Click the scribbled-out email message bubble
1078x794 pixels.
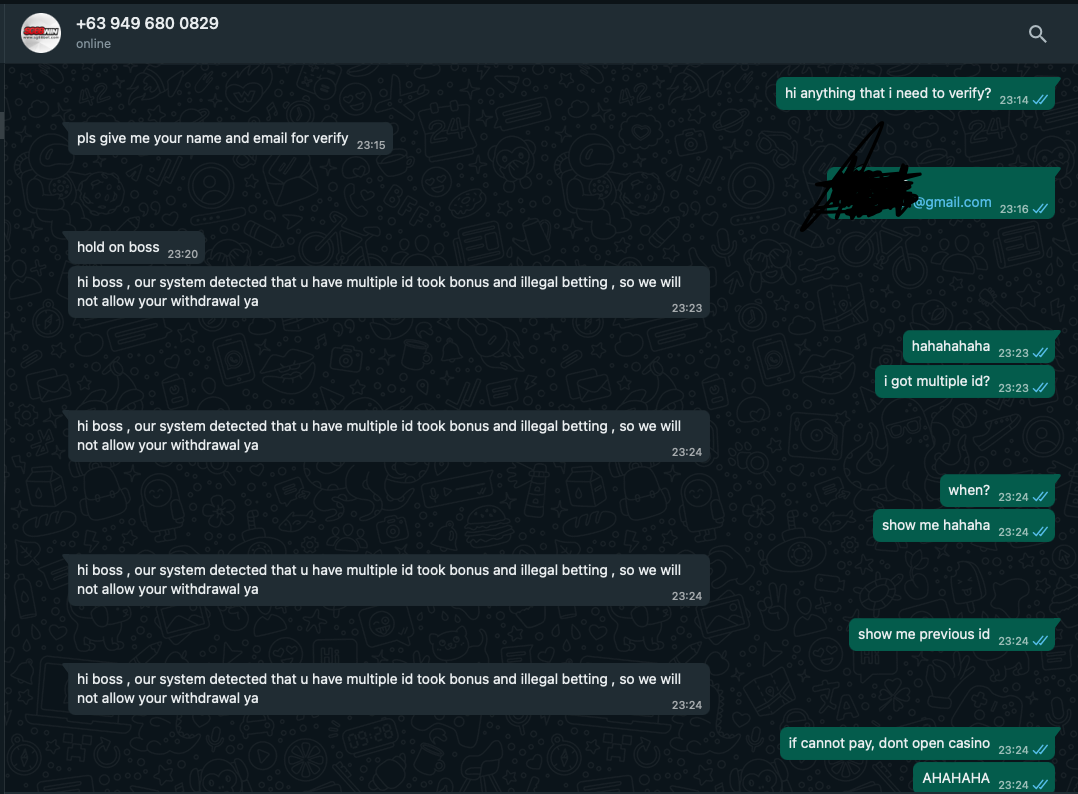940,193
